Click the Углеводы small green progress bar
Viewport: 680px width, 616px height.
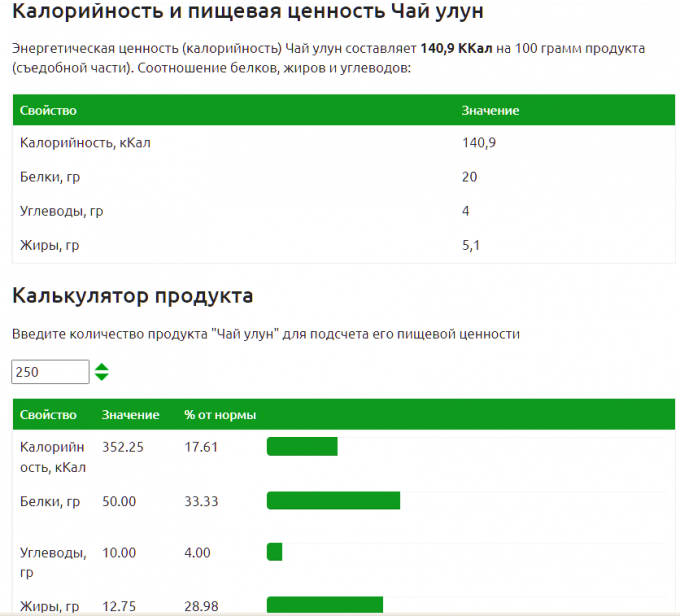click(x=275, y=552)
